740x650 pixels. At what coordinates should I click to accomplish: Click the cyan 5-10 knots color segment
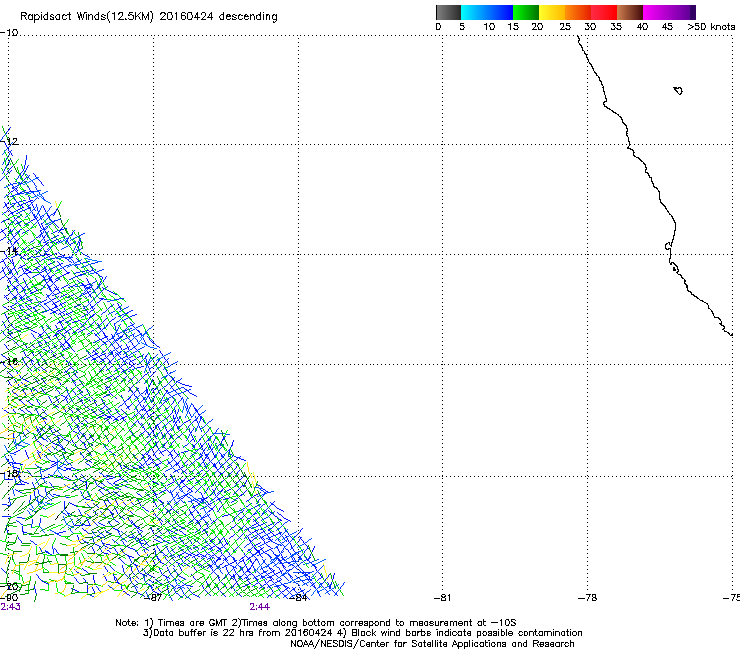coord(474,12)
